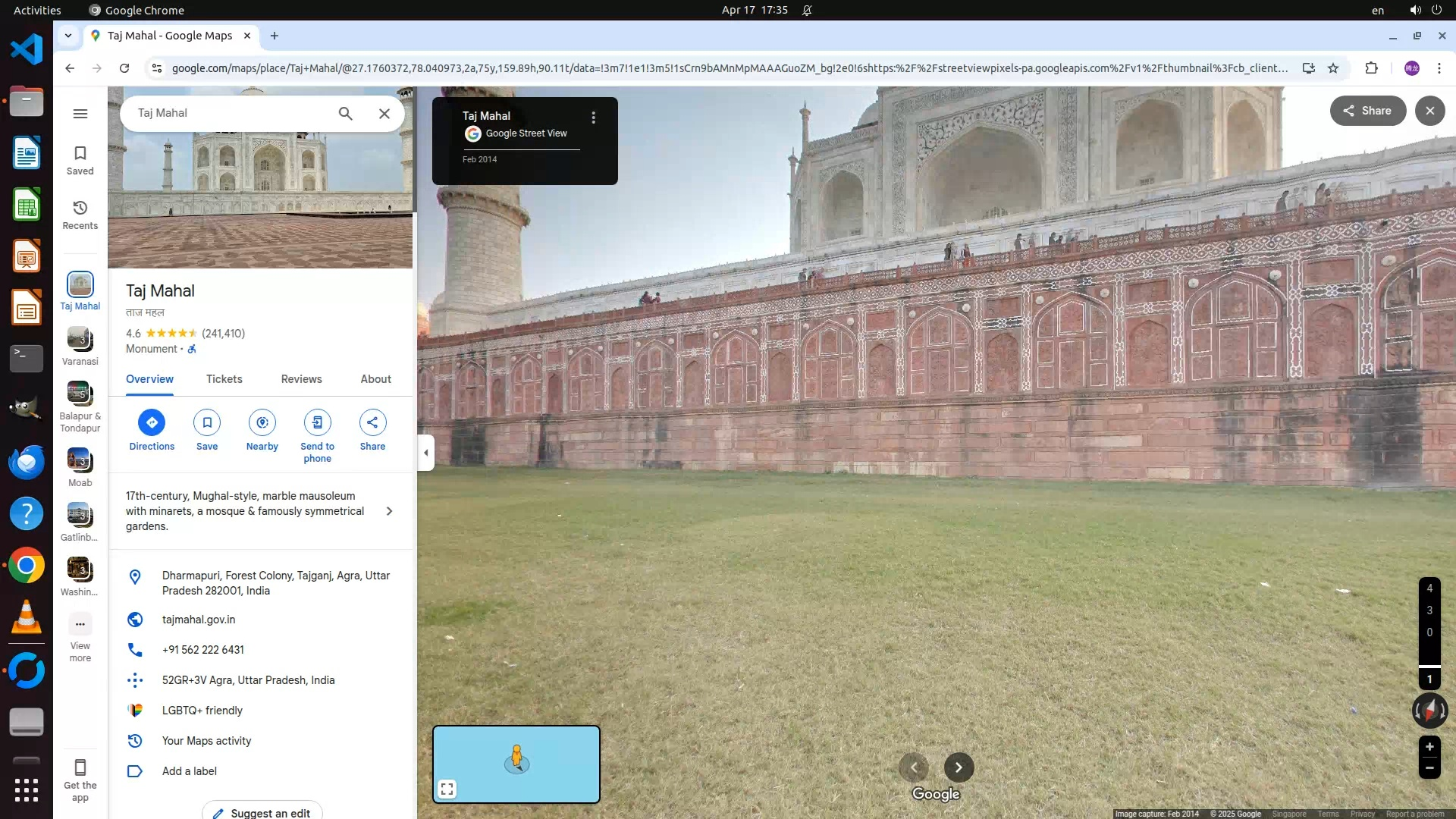
Task: Click the Nearby icon
Action: [262, 422]
